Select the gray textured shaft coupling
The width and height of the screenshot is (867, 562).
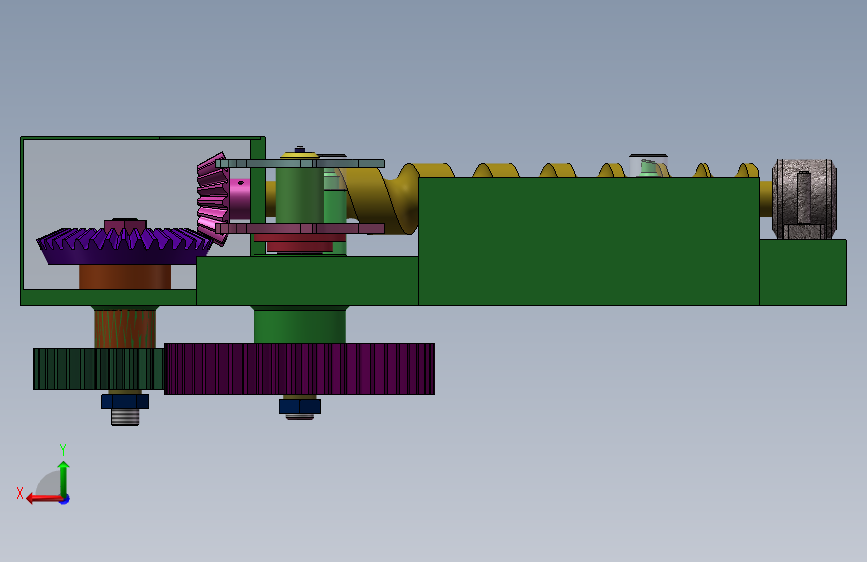tap(804, 199)
